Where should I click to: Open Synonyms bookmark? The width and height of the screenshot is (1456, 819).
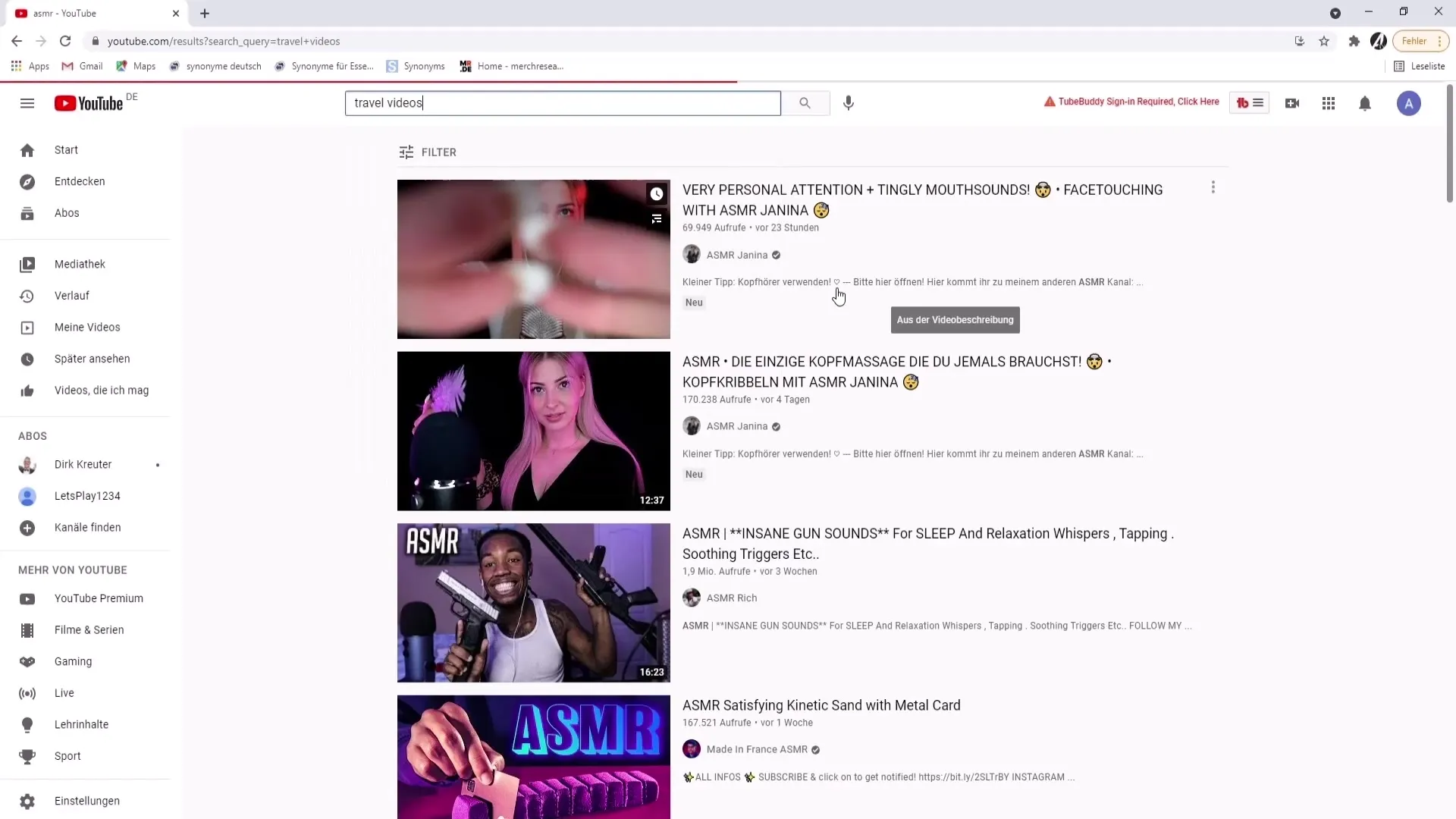pos(416,66)
